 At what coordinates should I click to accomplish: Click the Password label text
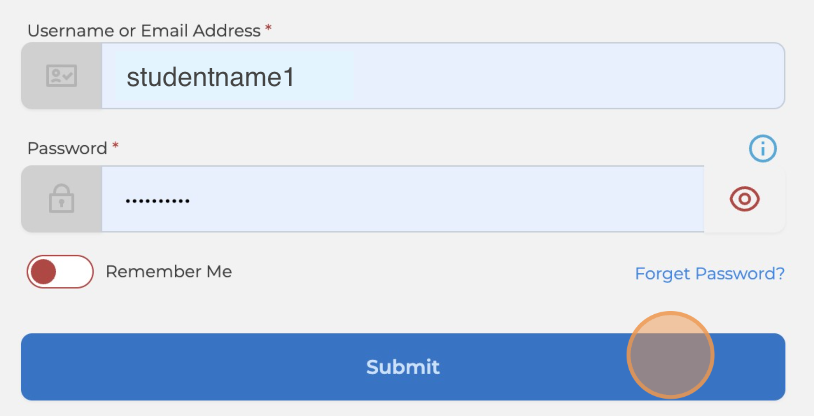[x=67, y=148]
